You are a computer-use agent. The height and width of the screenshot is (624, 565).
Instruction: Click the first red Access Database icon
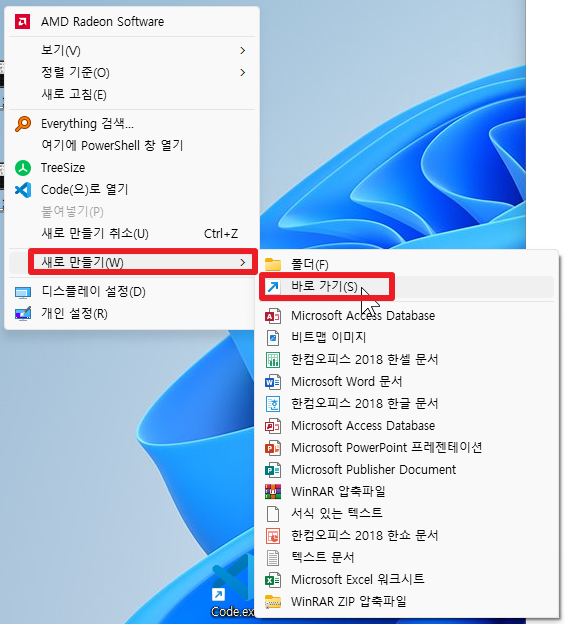click(273, 316)
